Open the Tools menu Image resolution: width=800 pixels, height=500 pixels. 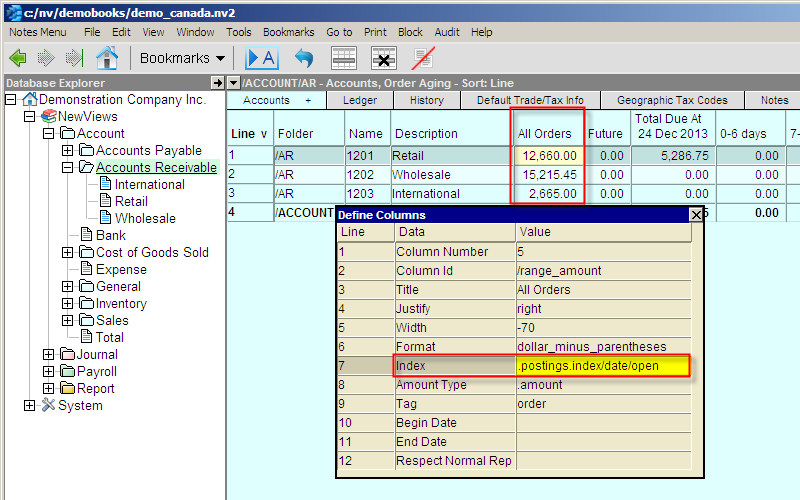238,32
